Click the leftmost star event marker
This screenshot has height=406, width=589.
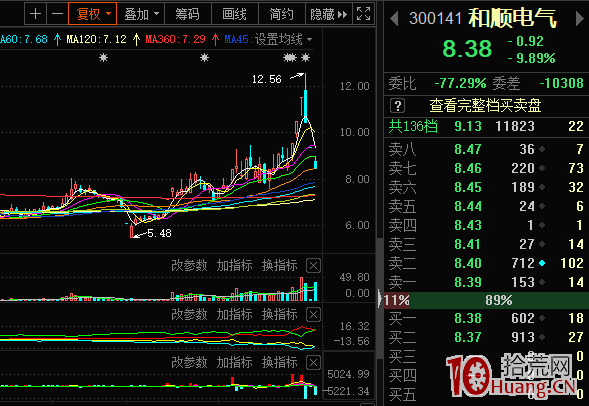tap(103, 57)
